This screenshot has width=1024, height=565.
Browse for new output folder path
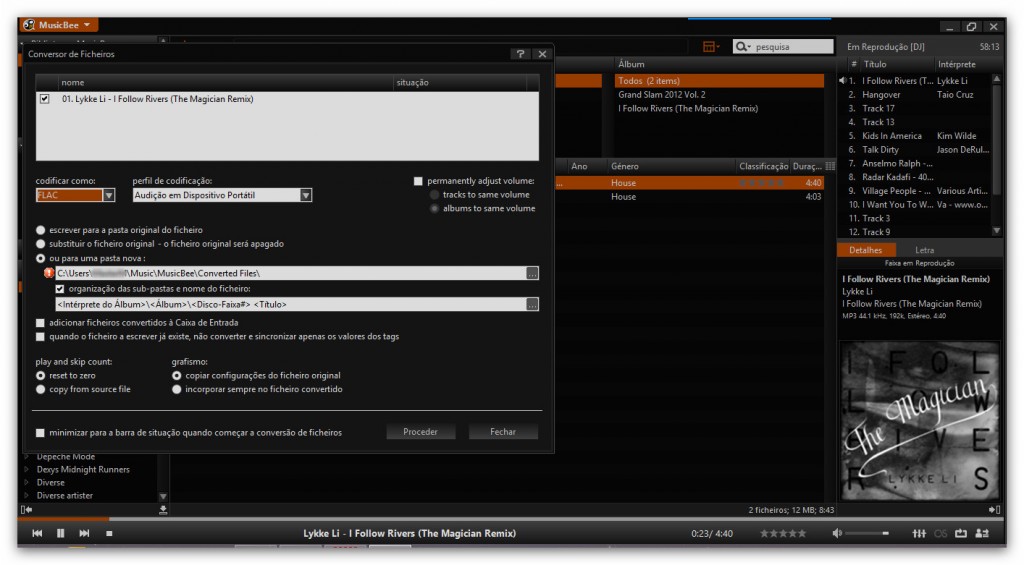532,273
